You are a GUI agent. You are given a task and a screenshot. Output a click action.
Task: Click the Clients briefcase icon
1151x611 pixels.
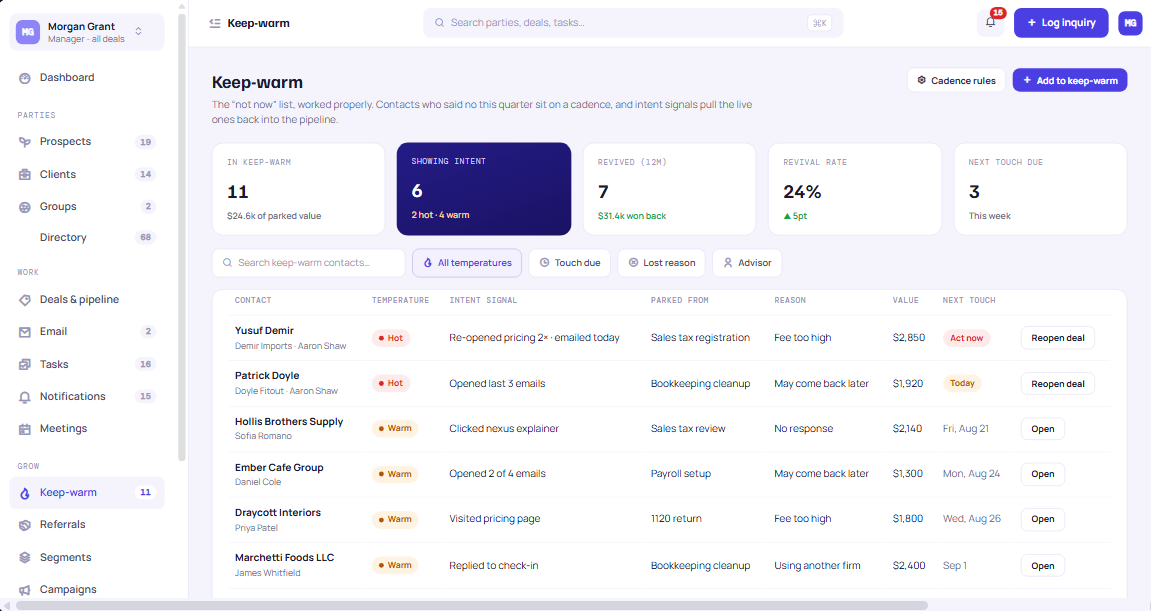pos(25,175)
